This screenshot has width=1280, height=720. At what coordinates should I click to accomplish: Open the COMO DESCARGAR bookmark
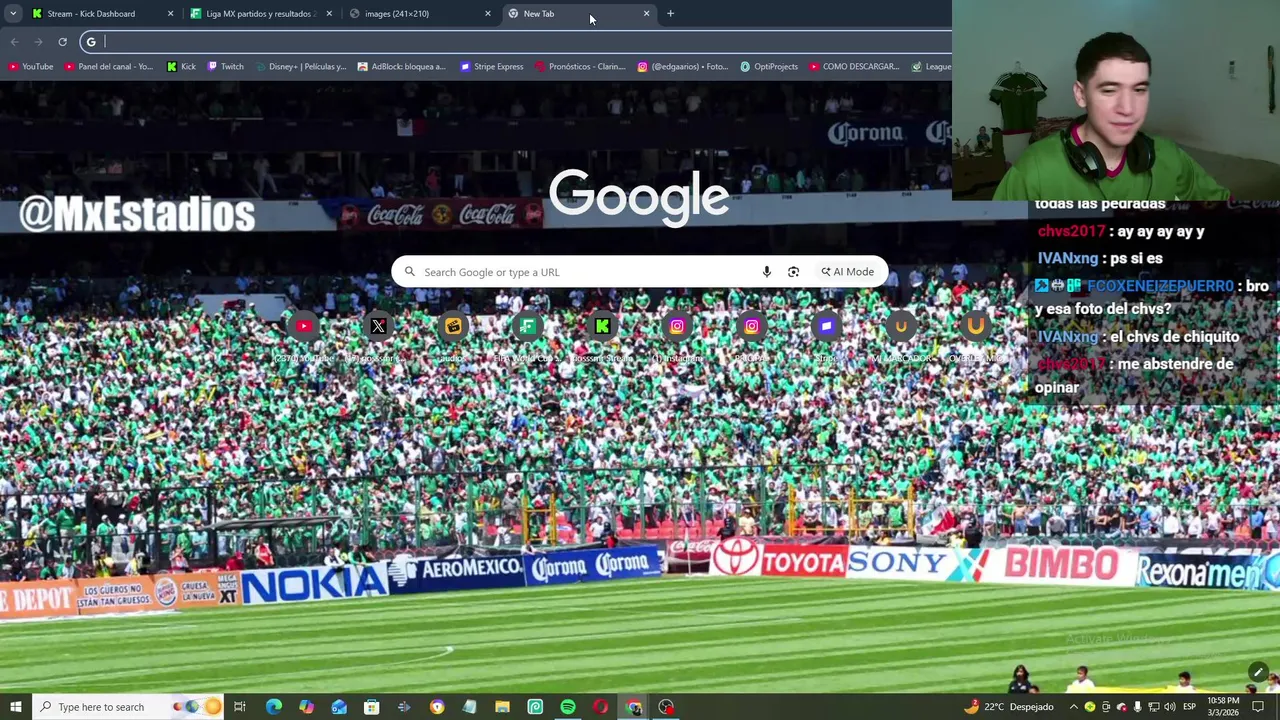click(855, 67)
